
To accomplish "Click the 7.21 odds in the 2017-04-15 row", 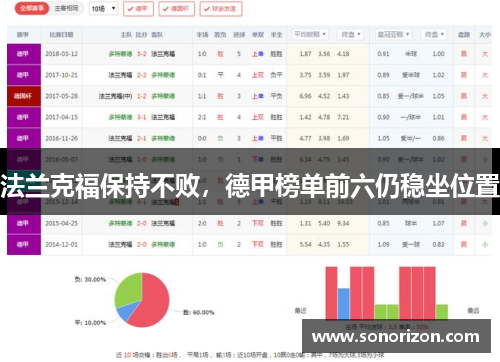I will click(343, 117).
